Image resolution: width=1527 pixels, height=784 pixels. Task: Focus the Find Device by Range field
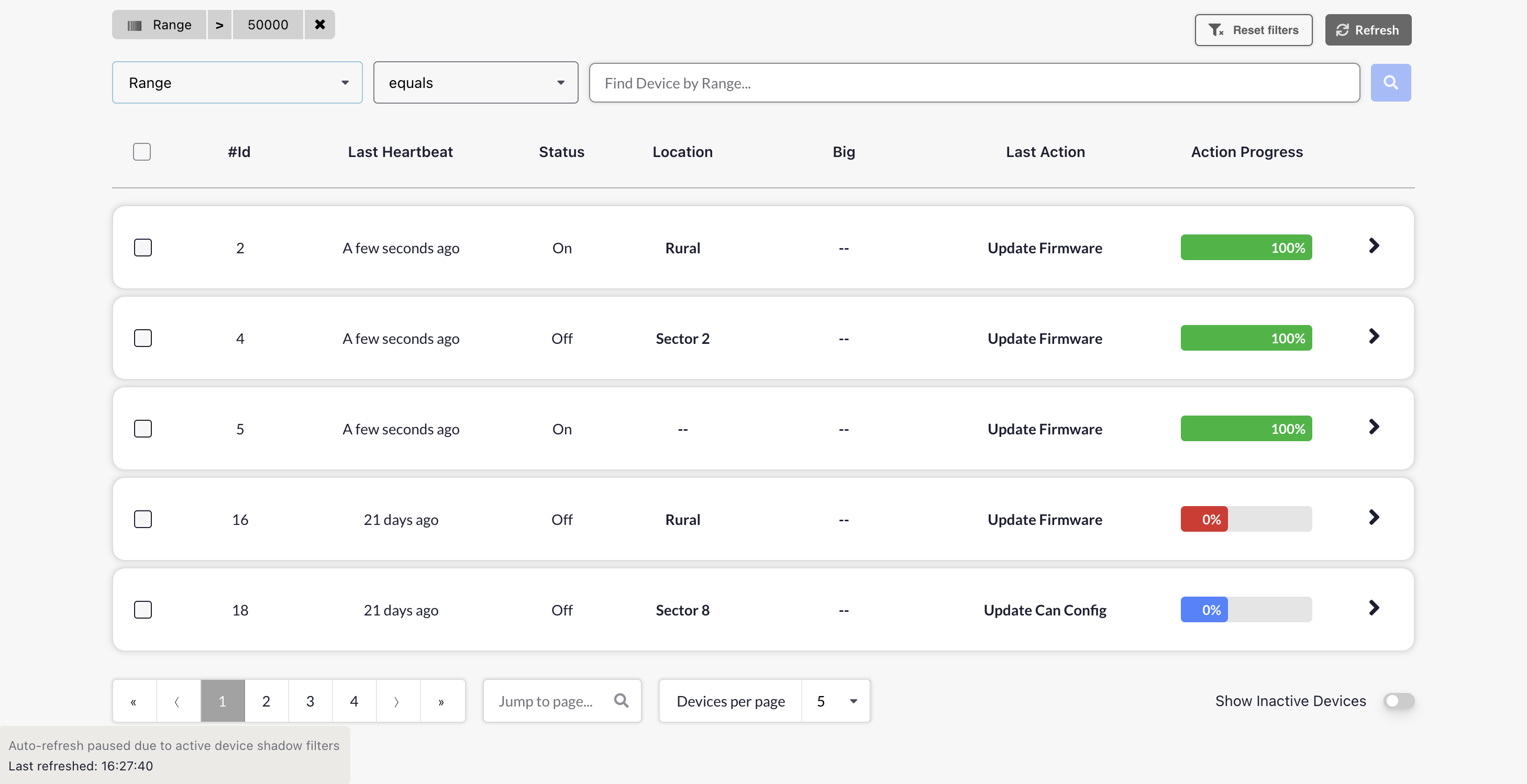click(x=974, y=83)
